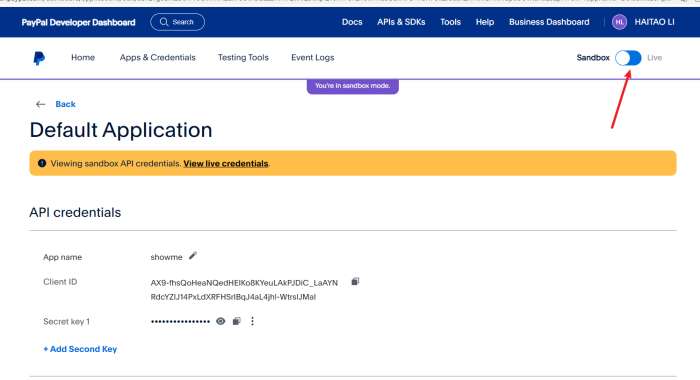
Task: Open Docs in the top bar
Action: pos(352,22)
